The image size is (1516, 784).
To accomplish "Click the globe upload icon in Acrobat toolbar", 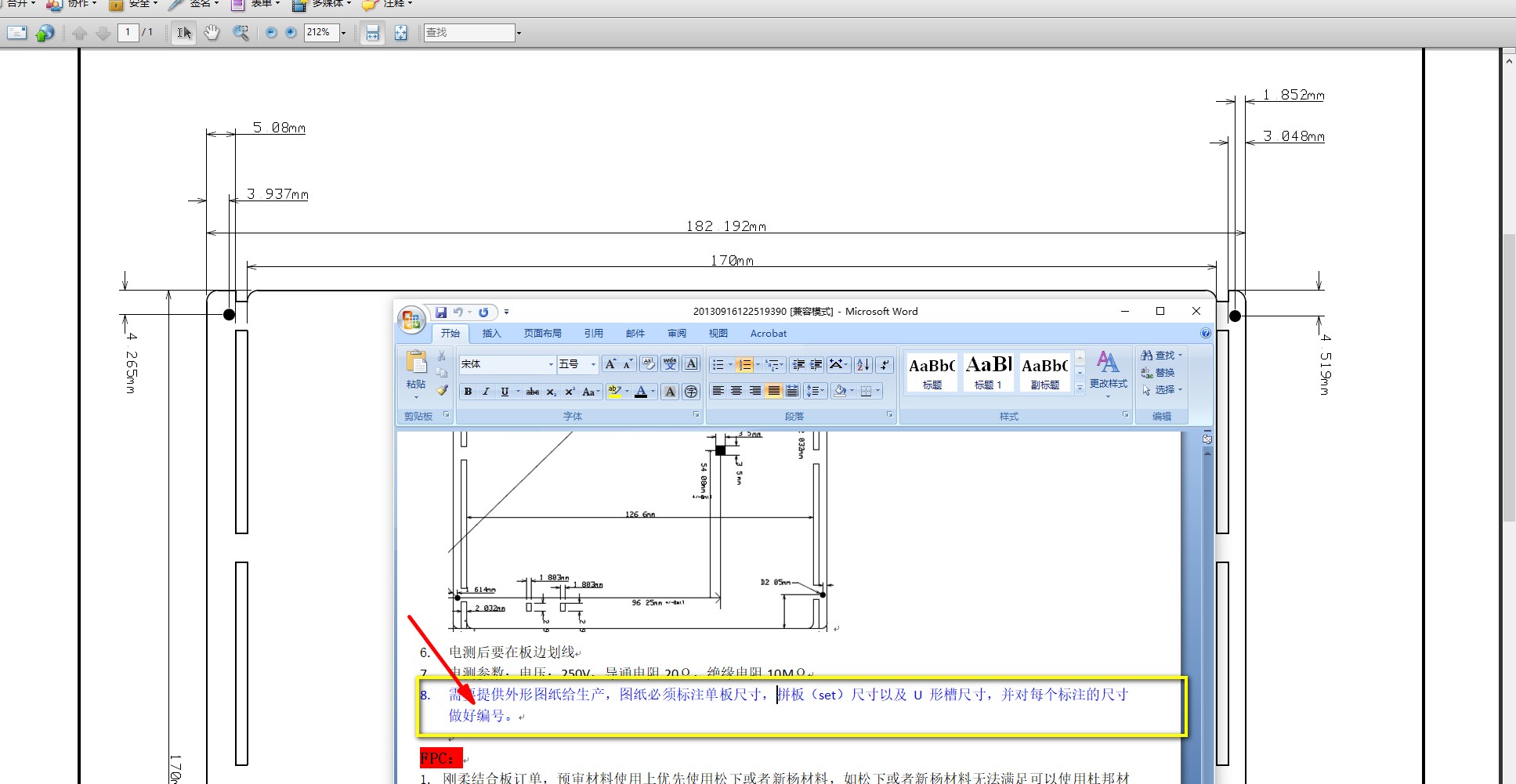I will point(45,33).
